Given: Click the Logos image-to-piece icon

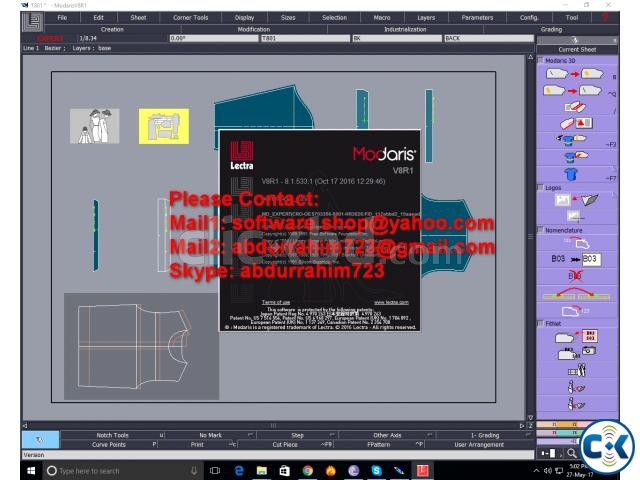Looking at the screenshot, I should pyautogui.click(x=576, y=200).
